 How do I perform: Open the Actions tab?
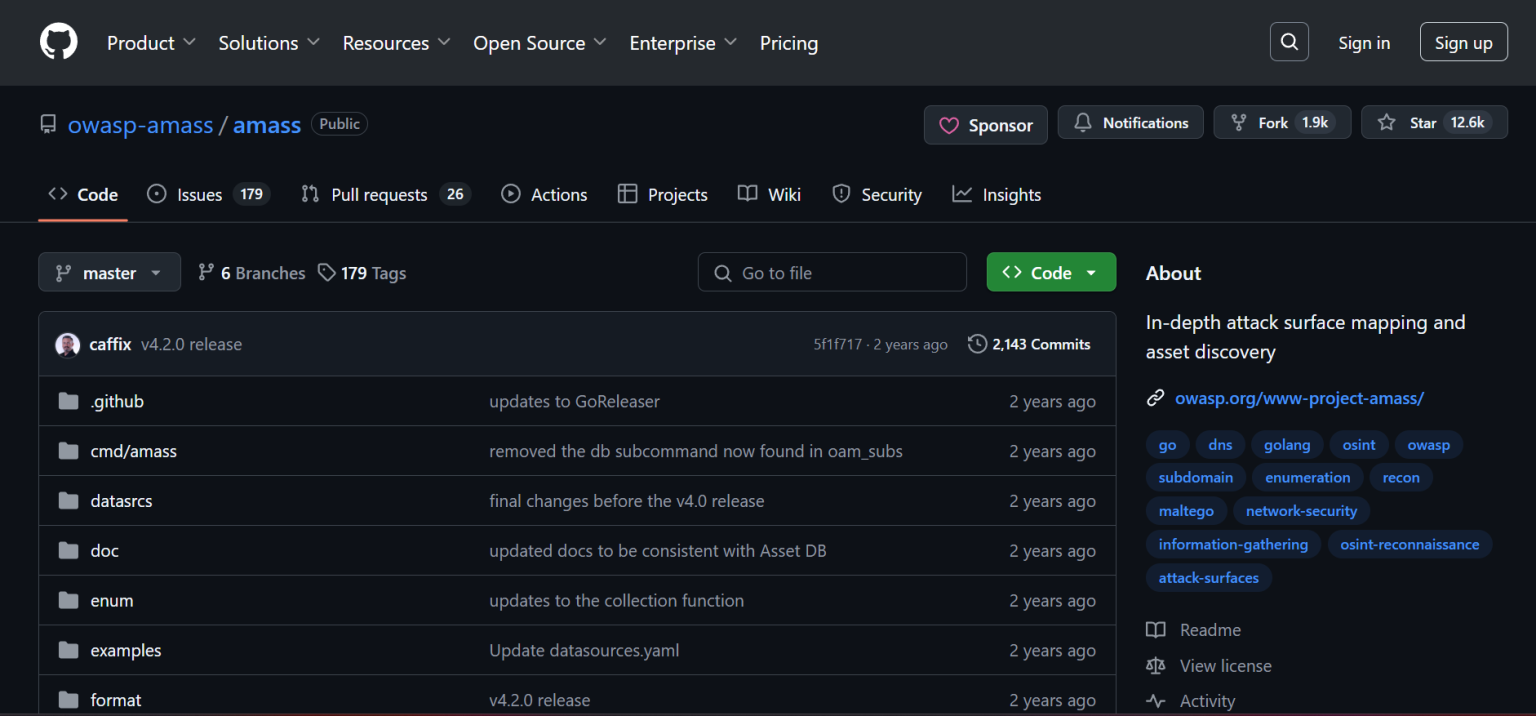544,194
